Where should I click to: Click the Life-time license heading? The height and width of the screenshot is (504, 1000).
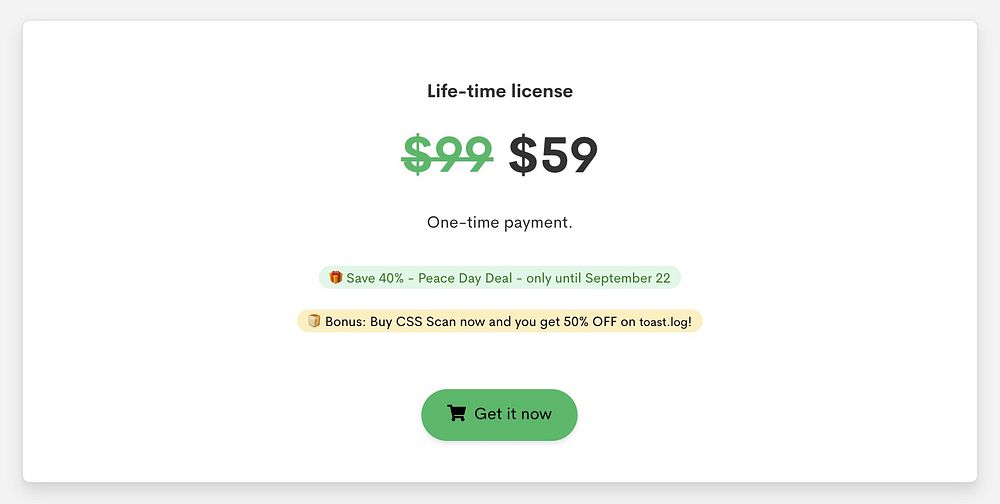(x=500, y=91)
